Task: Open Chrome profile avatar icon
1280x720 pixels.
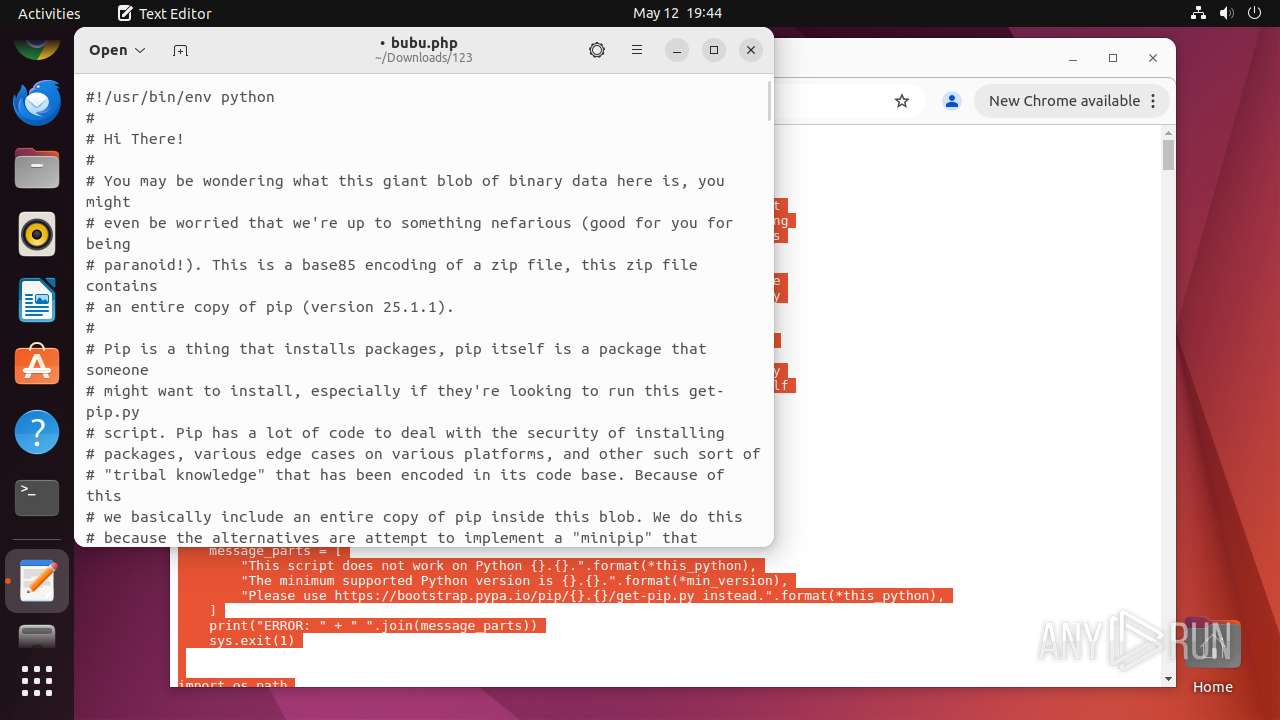Action: click(952, 101)
